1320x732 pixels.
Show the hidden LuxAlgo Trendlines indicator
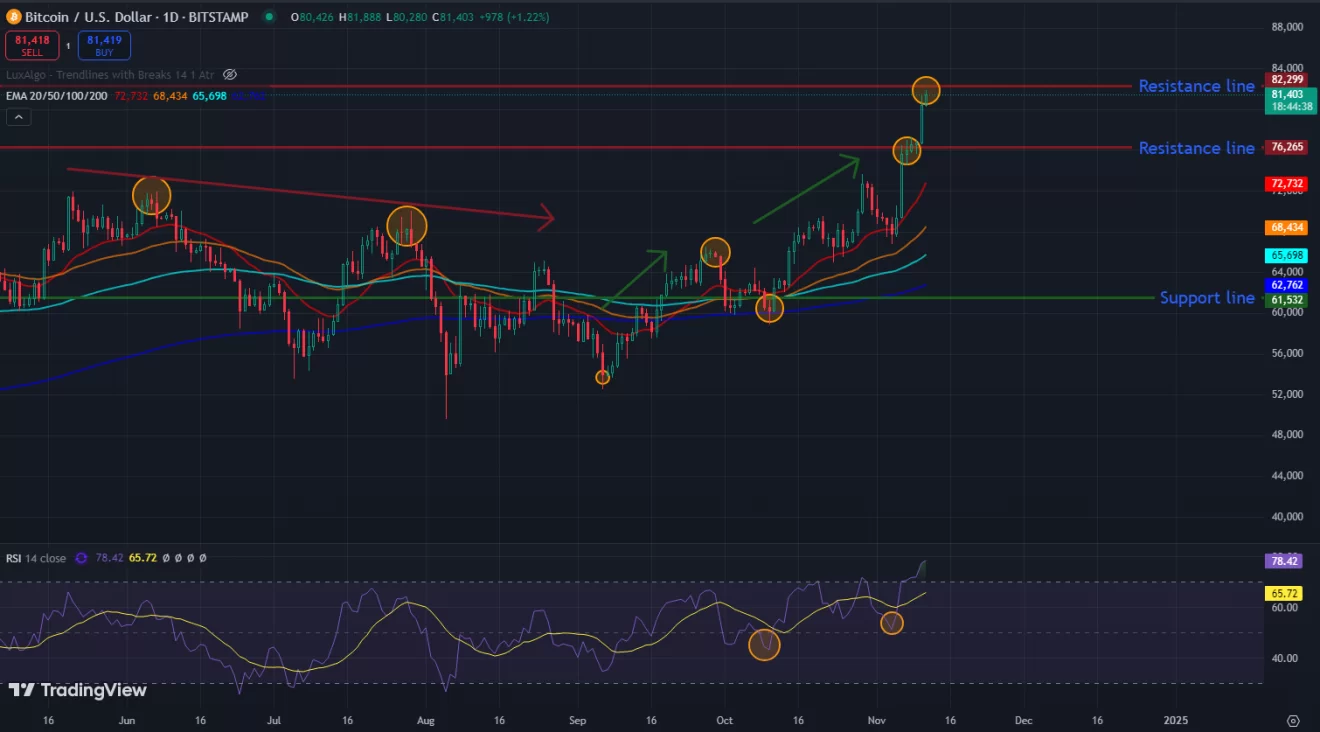[x=230, y=74]
